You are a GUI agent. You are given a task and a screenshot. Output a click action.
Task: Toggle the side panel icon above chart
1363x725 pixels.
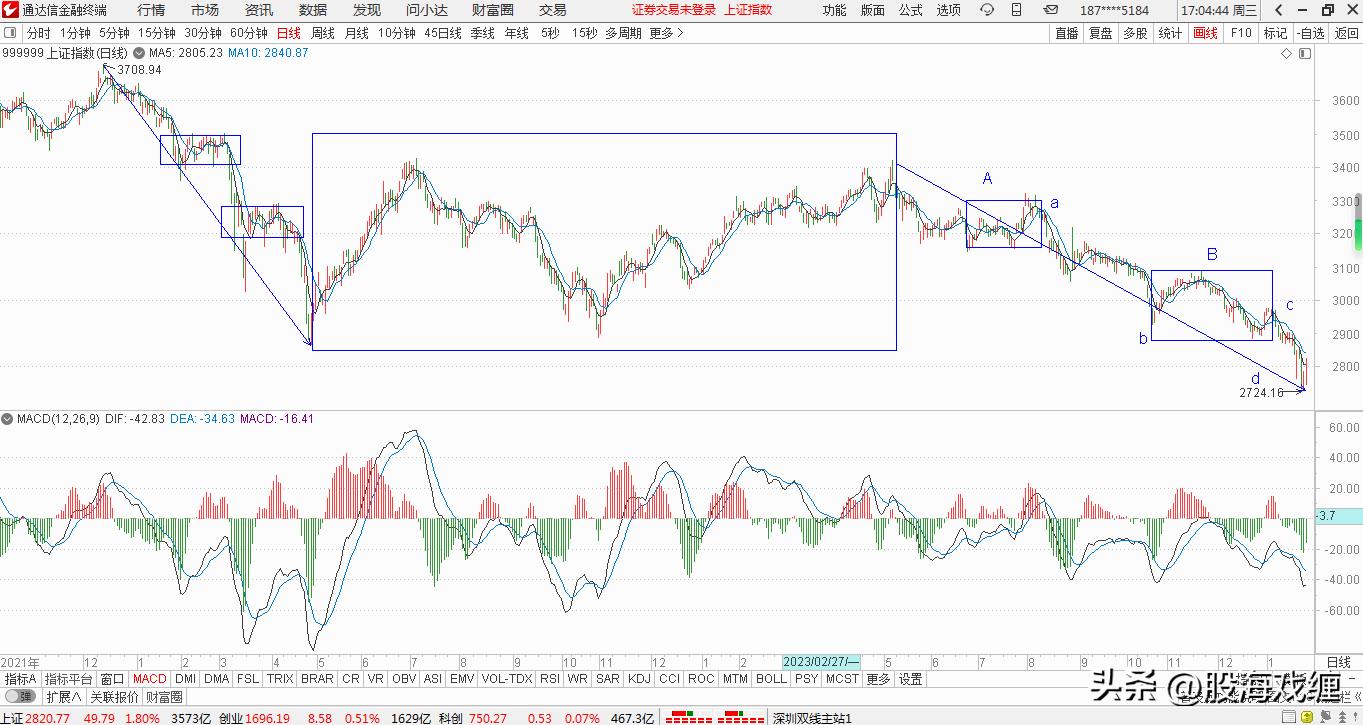tap(1304, 53)
